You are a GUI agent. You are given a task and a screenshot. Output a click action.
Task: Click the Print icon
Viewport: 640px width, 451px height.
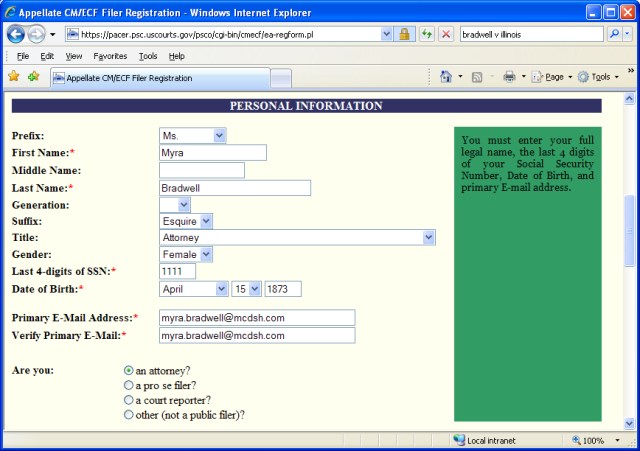tap(509, 77)
